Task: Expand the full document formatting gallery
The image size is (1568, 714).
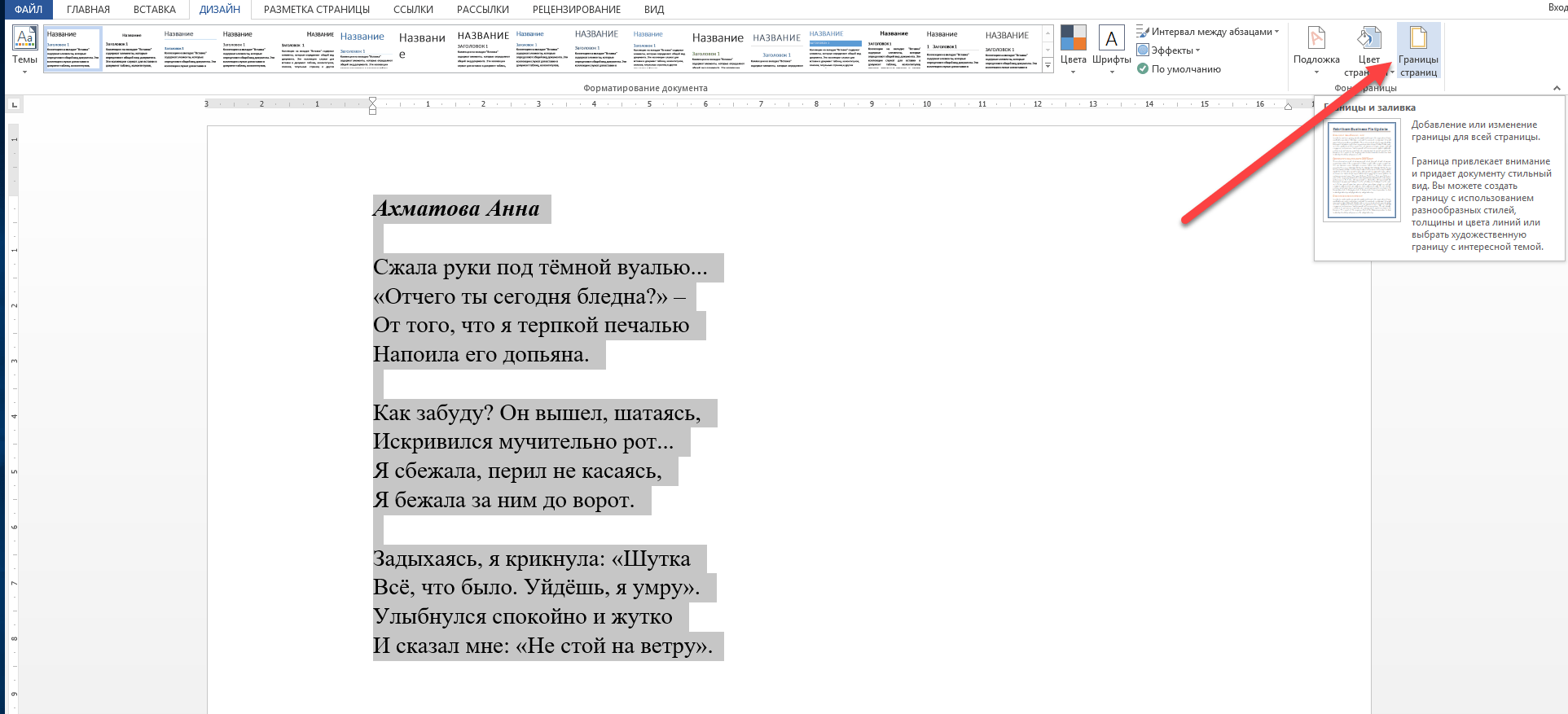Action: [1048, 66]
